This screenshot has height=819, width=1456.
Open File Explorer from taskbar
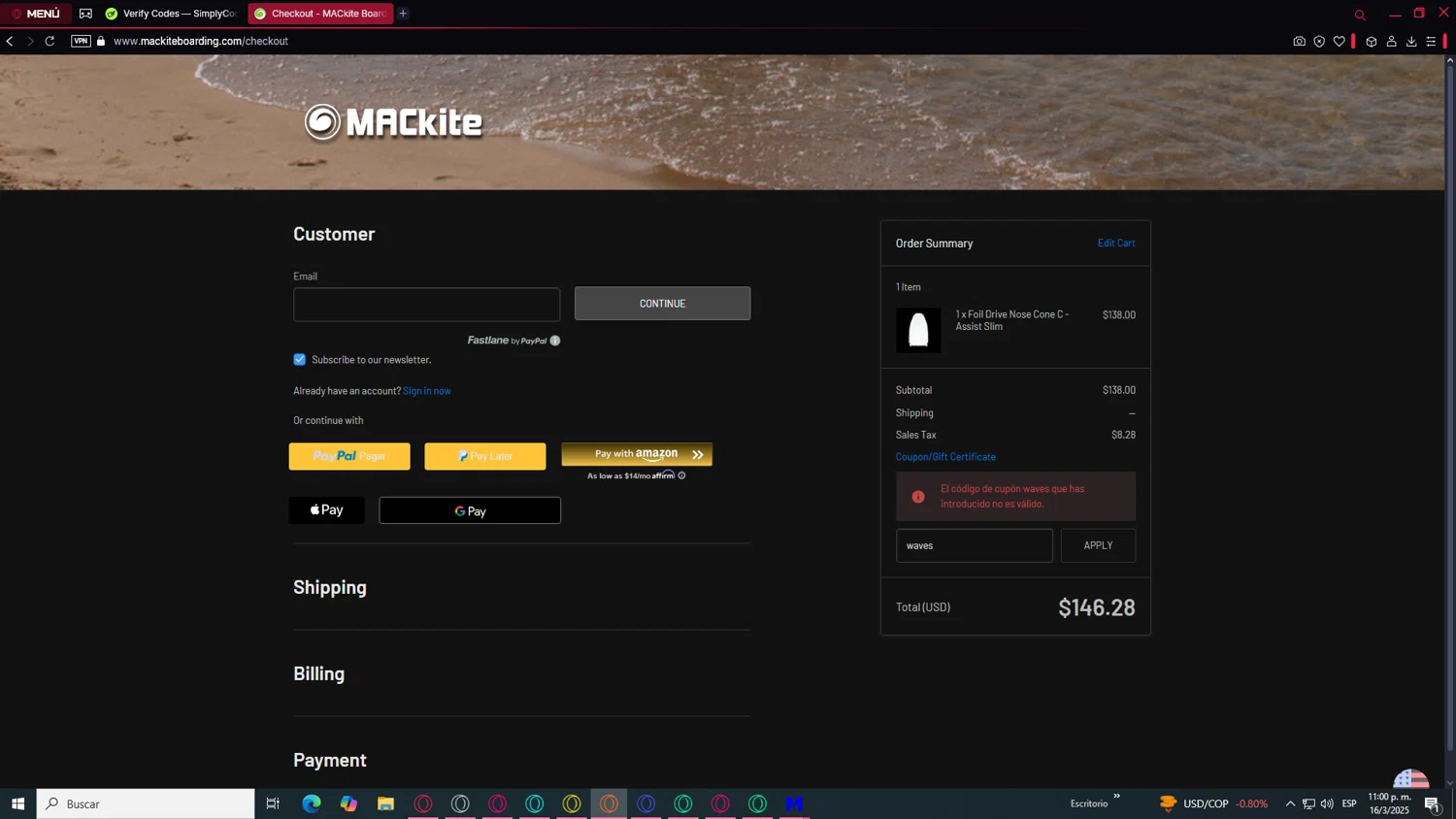click(x=385, y=803)
